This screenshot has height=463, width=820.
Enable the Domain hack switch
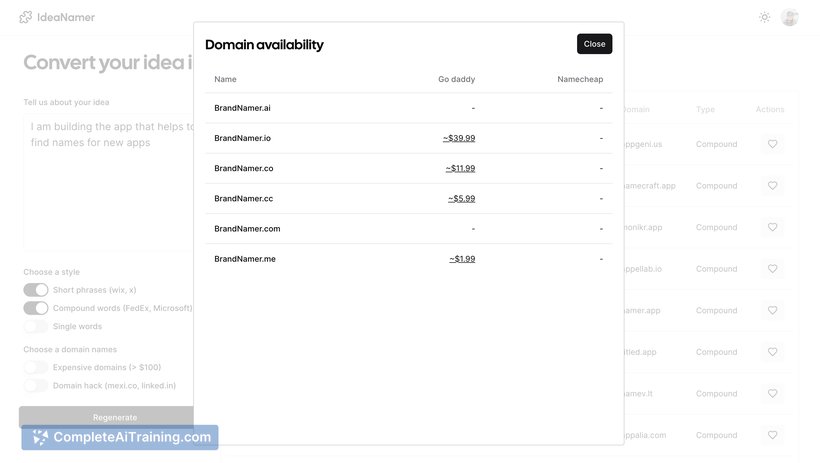[x=36, y=386]
